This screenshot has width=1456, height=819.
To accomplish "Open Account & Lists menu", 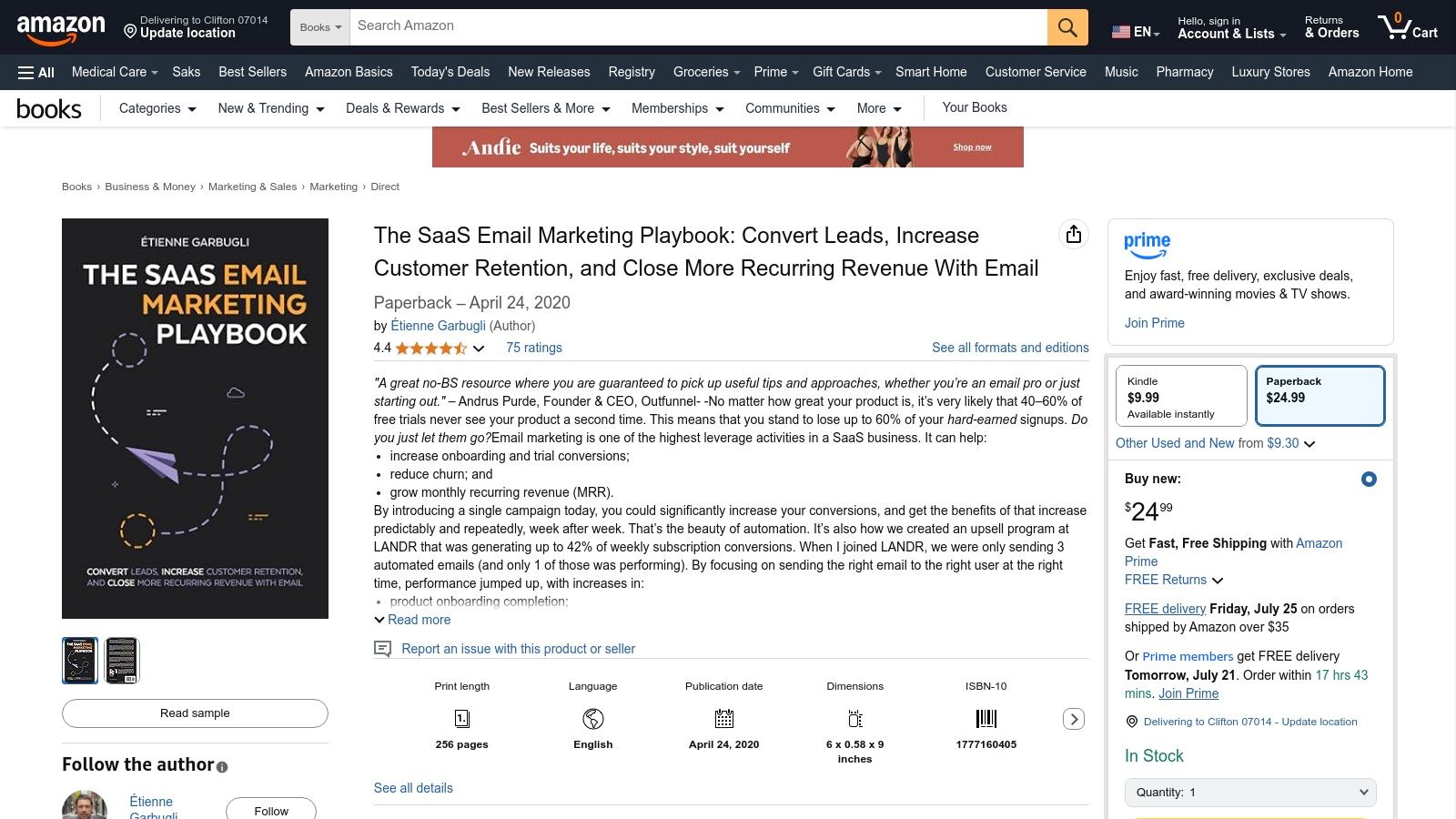I will pos(1231,28).
